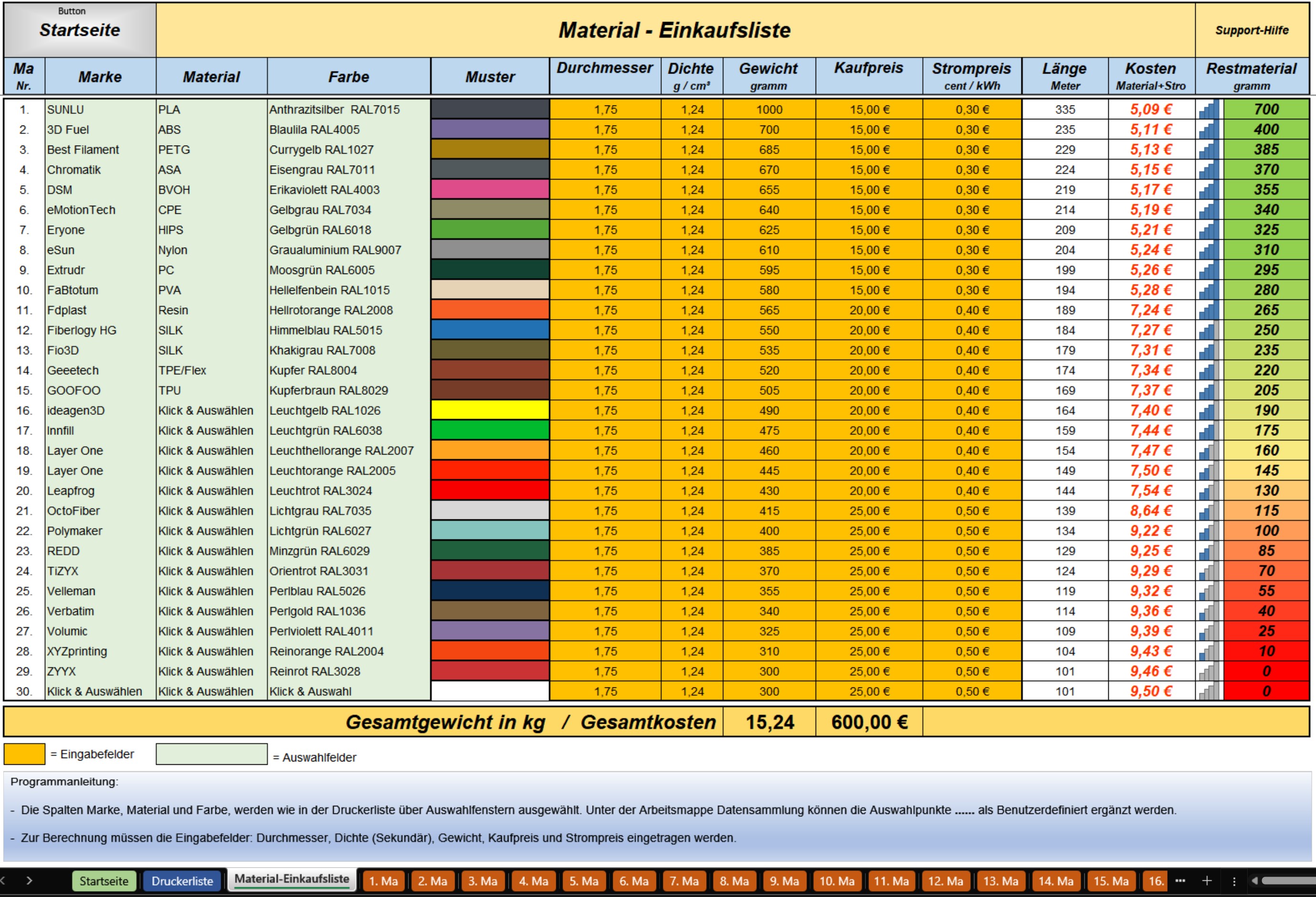The width and height of the screenshot is (1316, 897).
Task: Click bar chart icon for Restmaterial 400
Action: [x=1209, y=129]
